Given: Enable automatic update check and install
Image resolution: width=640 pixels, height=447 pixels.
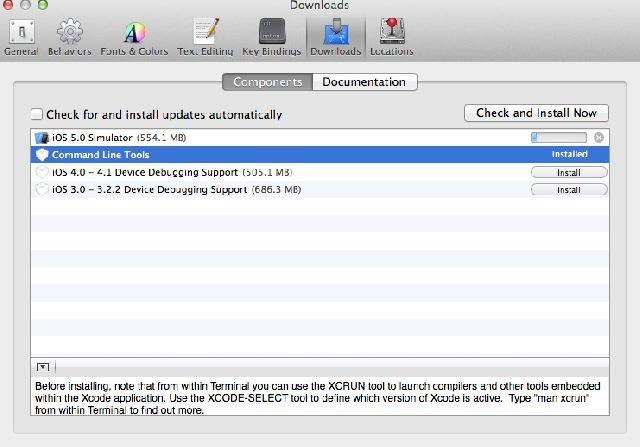Looking at the screenshot, I should click(37, 115).
